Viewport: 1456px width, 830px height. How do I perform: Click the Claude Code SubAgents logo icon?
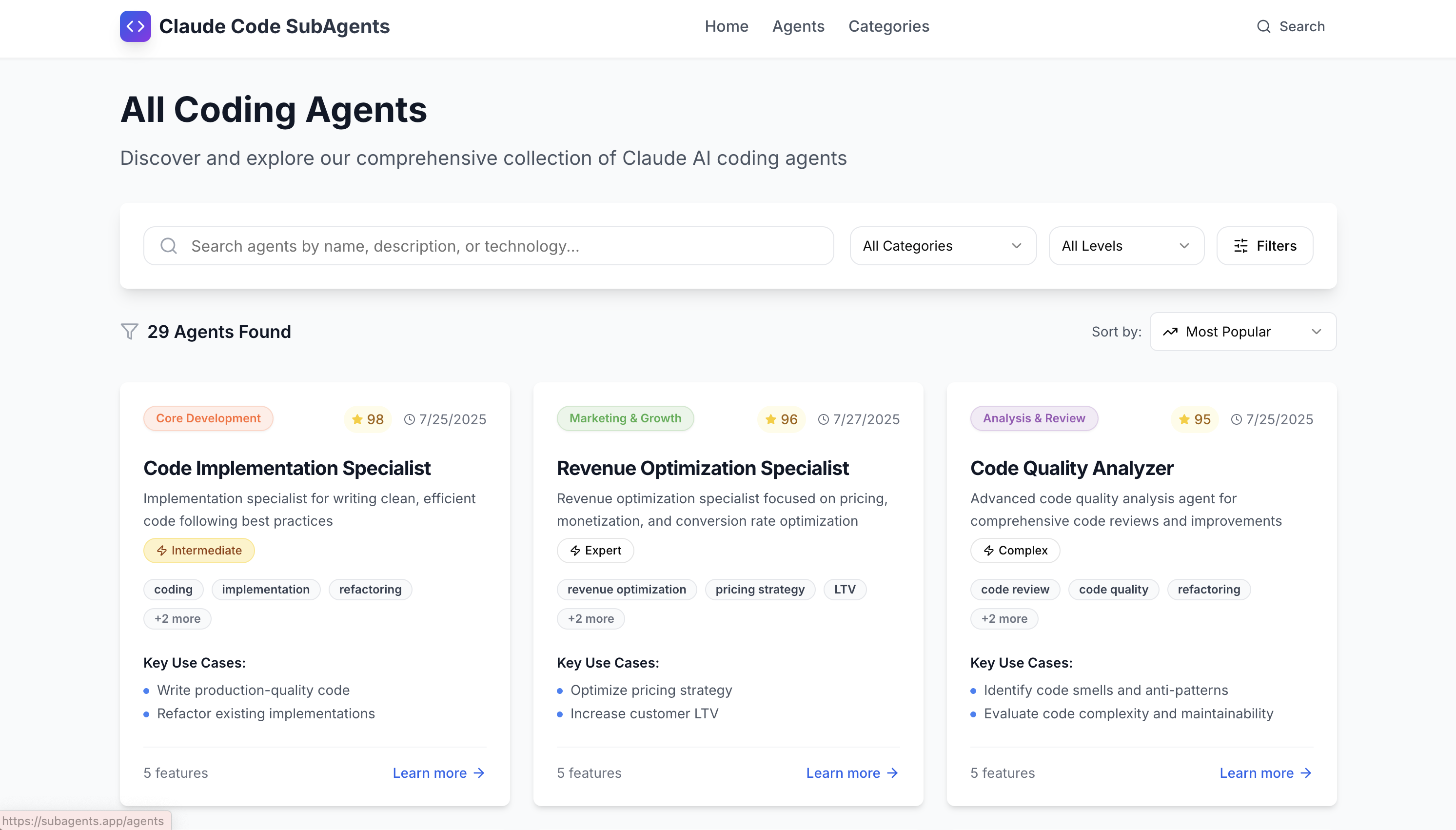coord(135,26)
